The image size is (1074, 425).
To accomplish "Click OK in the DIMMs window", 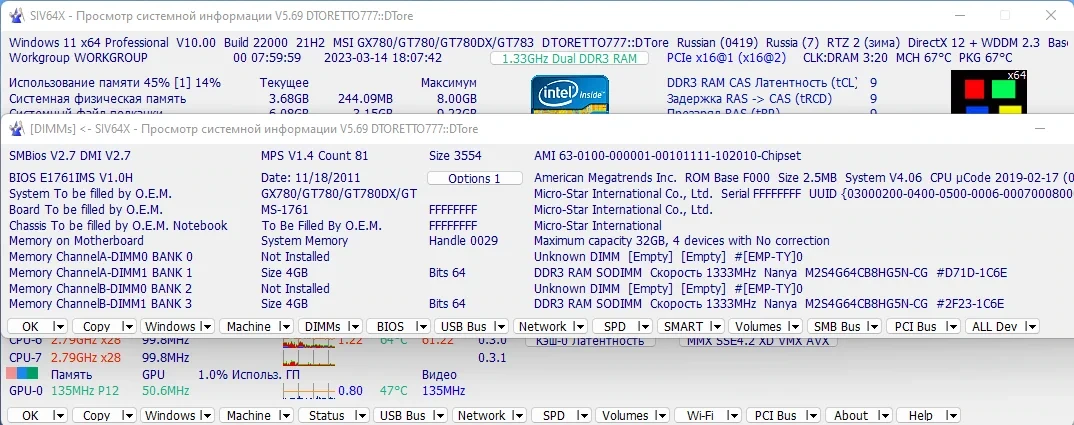I will [x=31, y=327].
